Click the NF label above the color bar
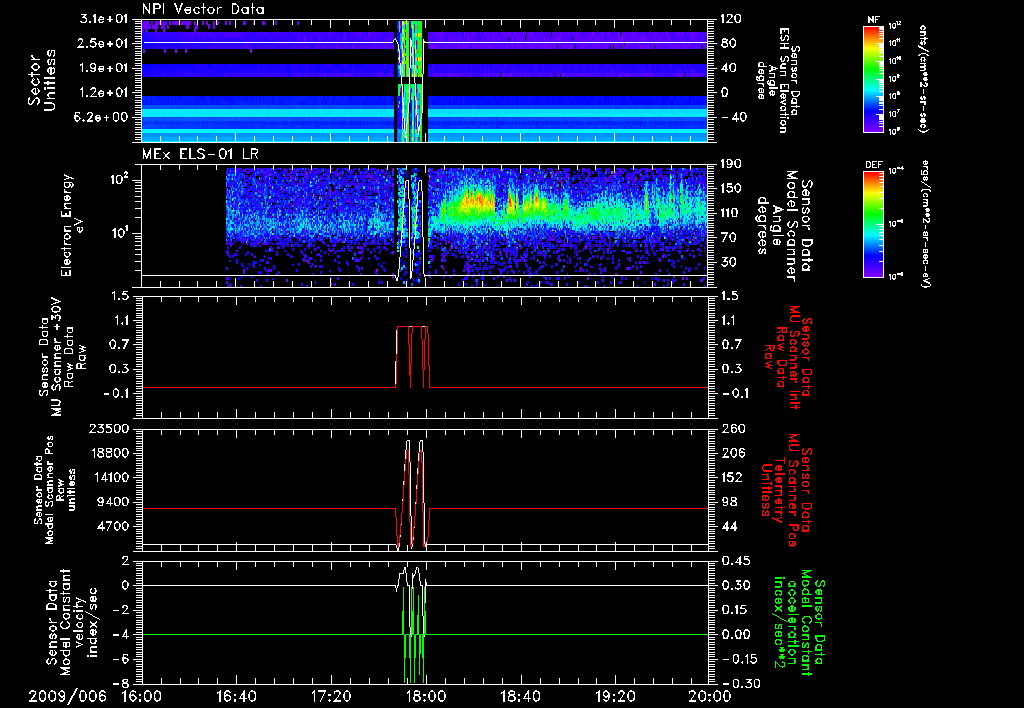1024x708 pixels. (x=873, y=20)
